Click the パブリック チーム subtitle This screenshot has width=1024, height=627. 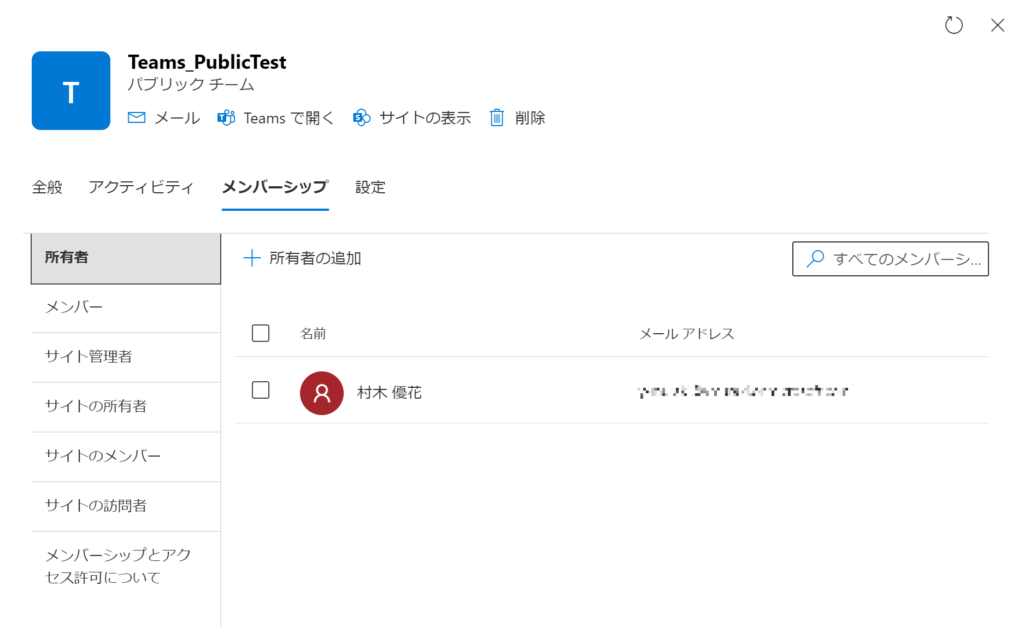(191, 85)
